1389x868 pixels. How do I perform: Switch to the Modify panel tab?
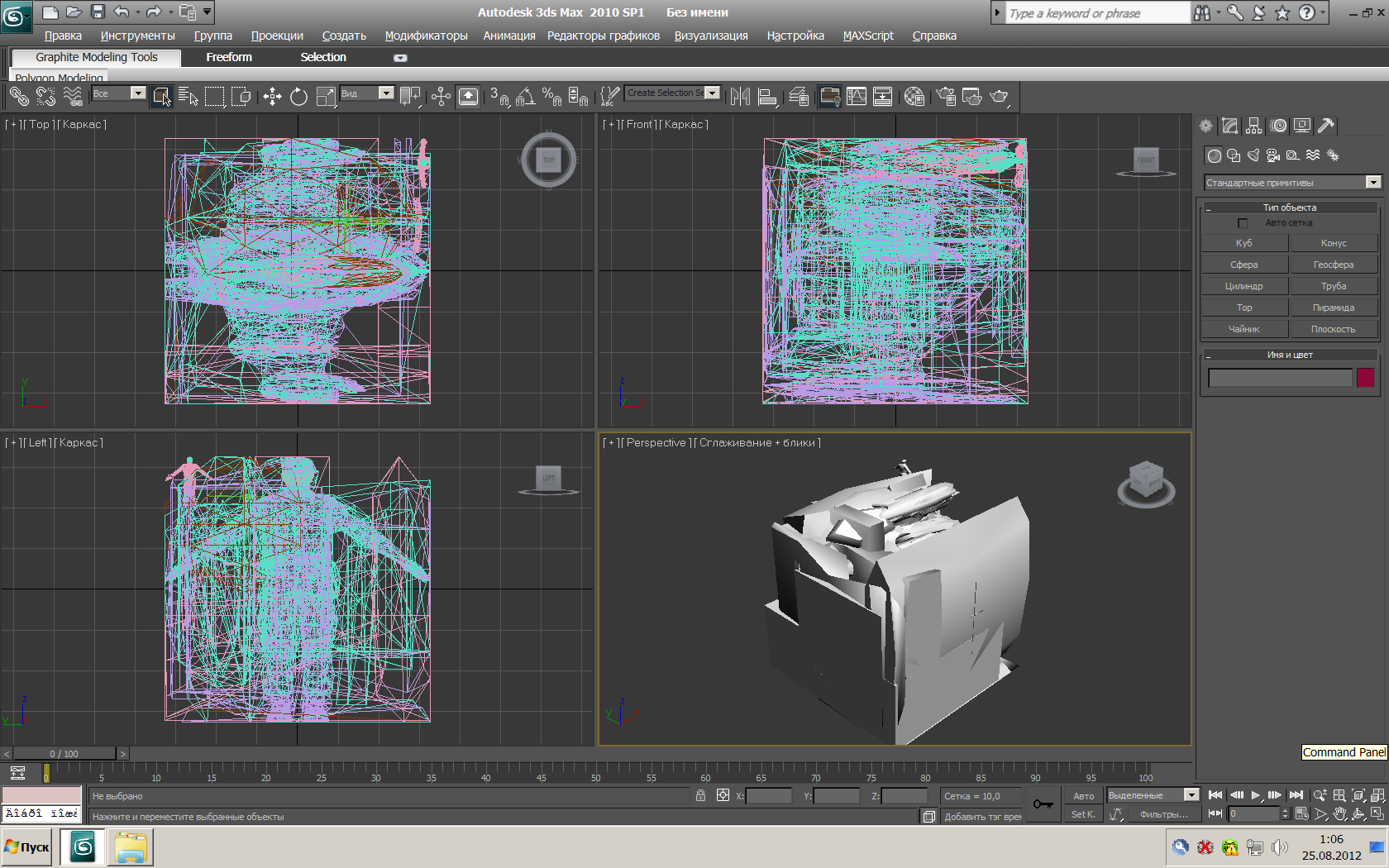click(1230, 126)
